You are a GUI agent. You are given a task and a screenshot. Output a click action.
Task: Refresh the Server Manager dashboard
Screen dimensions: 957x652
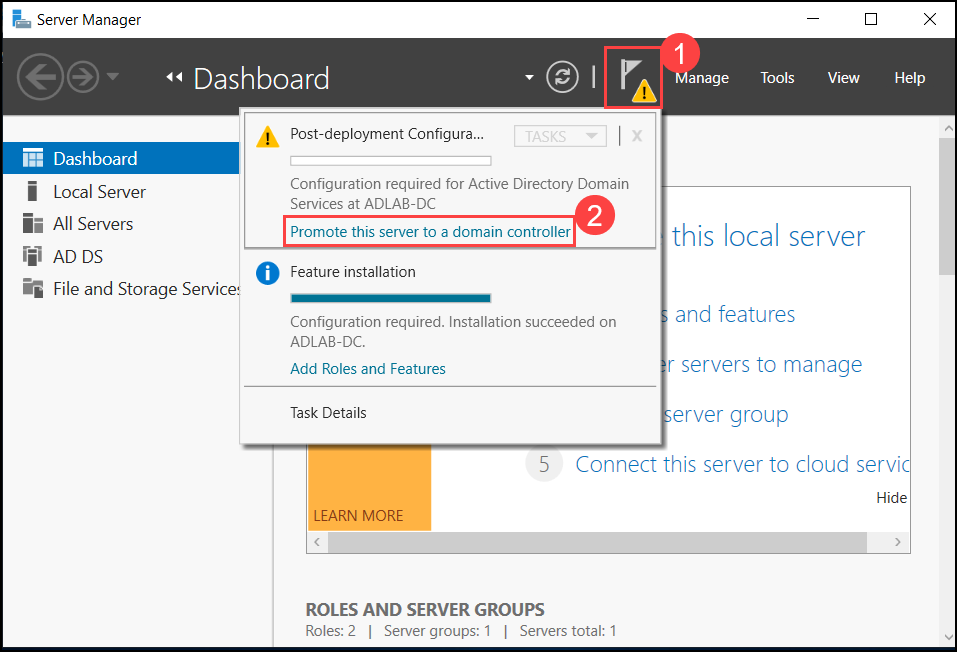tap(562, 78)
